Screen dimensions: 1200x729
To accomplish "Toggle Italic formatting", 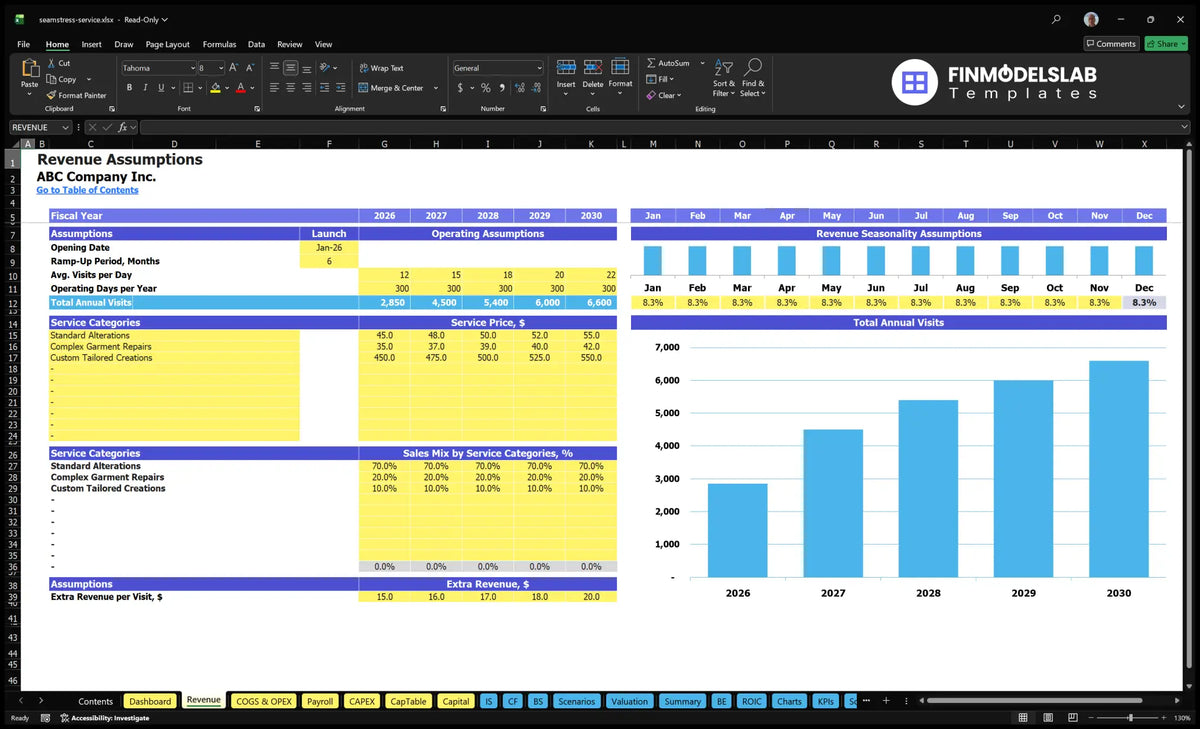I will coord(144,88).
